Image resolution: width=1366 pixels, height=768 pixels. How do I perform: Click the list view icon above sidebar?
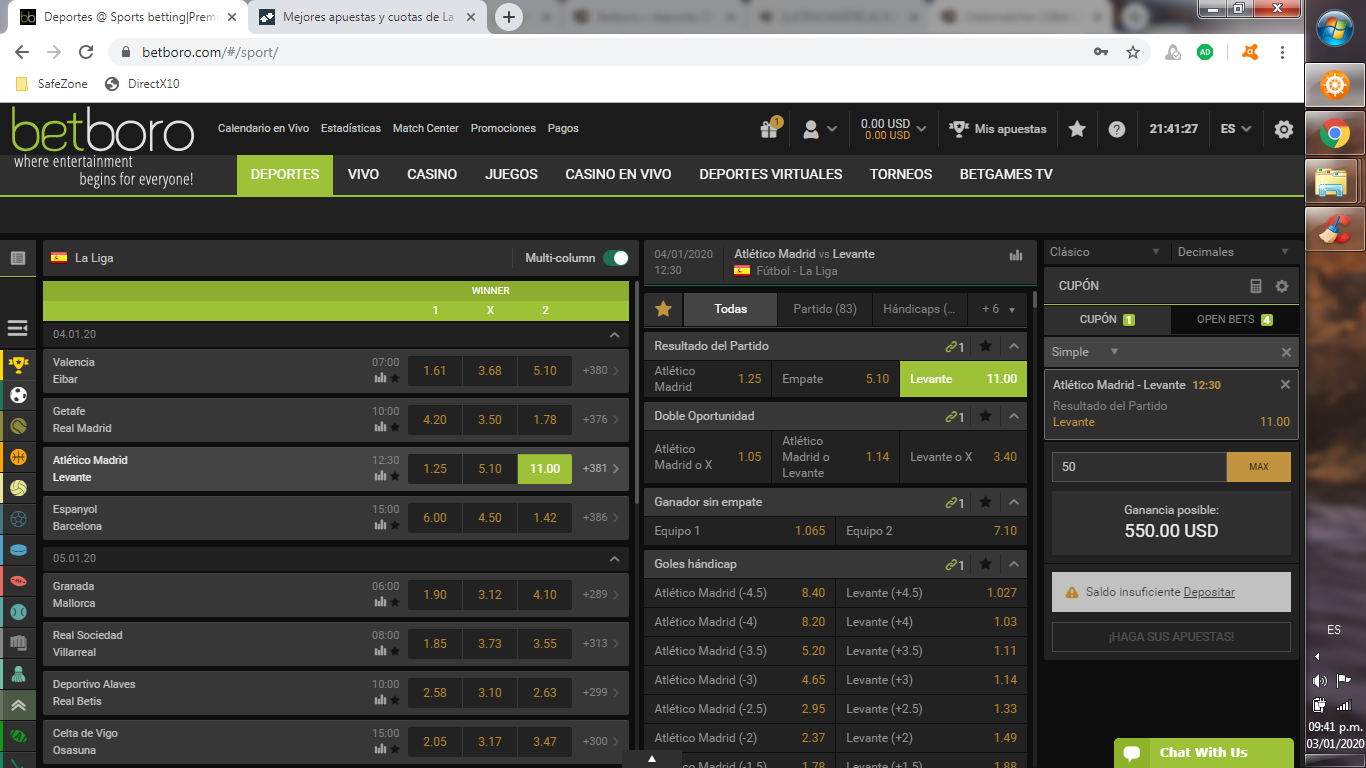pos(18,258)
